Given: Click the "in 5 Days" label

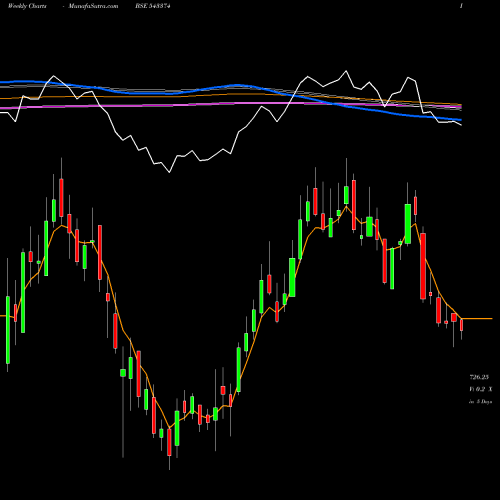Looking at the screenshot, I should click(x=480, y=402).
